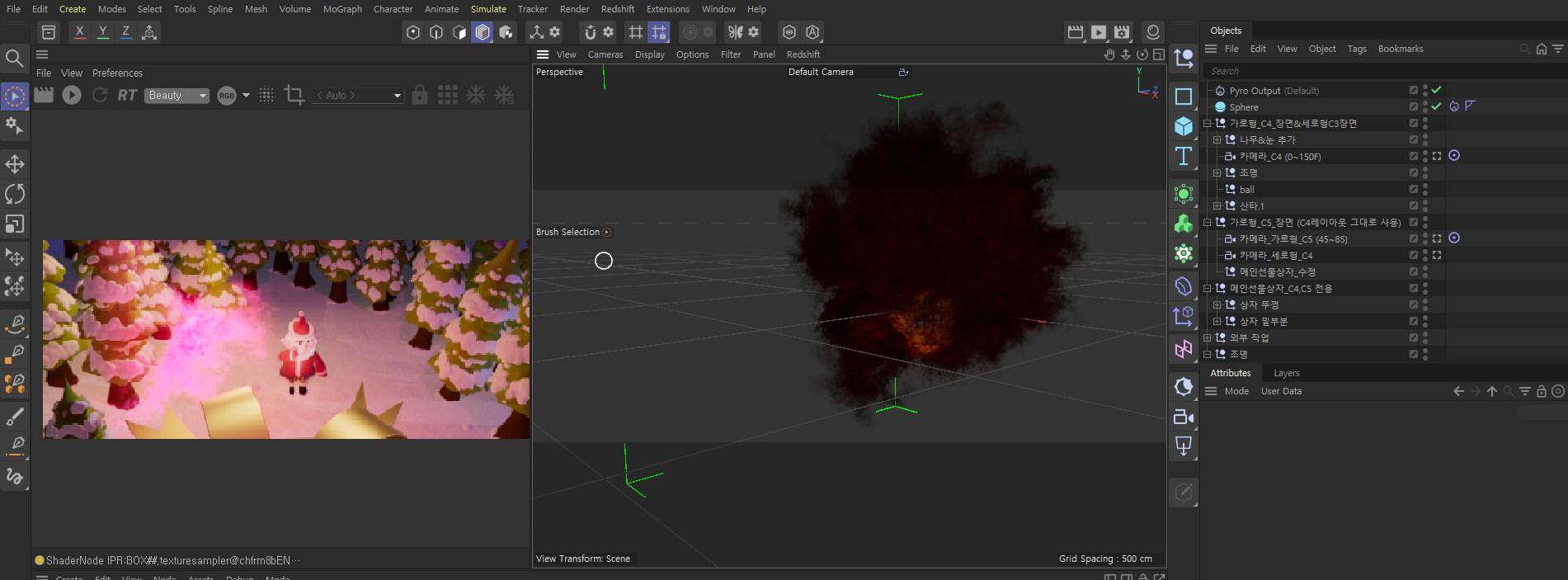Click the Cube primitive icon

[1184, 126]
